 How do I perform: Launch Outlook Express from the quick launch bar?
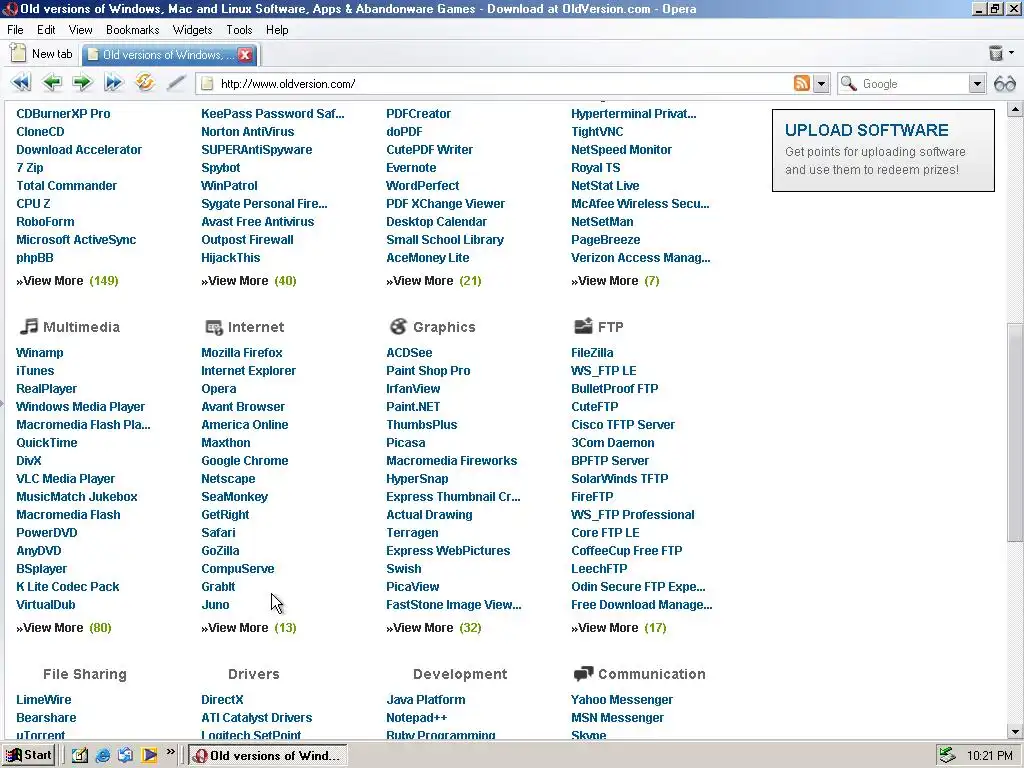coord(125,755)
